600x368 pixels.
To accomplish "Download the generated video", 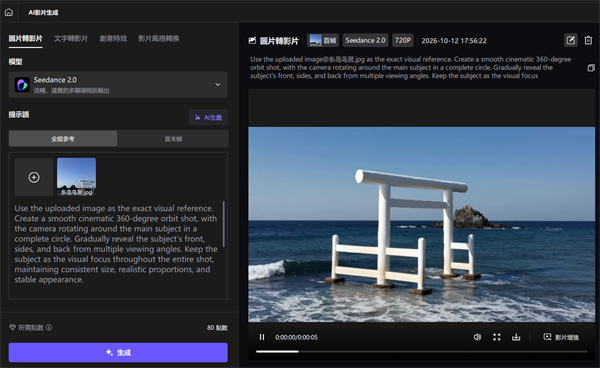I will pyautogui.click(x=516, y=337).
